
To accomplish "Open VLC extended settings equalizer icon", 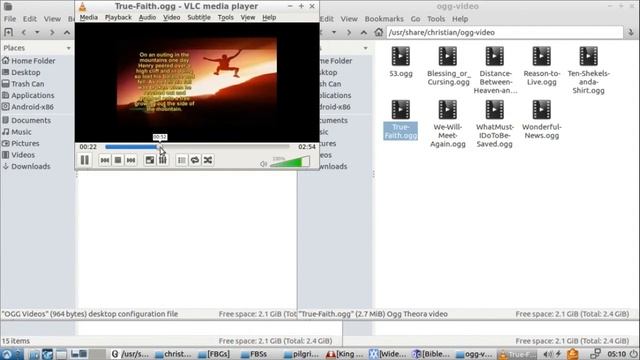I will (163, 160).
